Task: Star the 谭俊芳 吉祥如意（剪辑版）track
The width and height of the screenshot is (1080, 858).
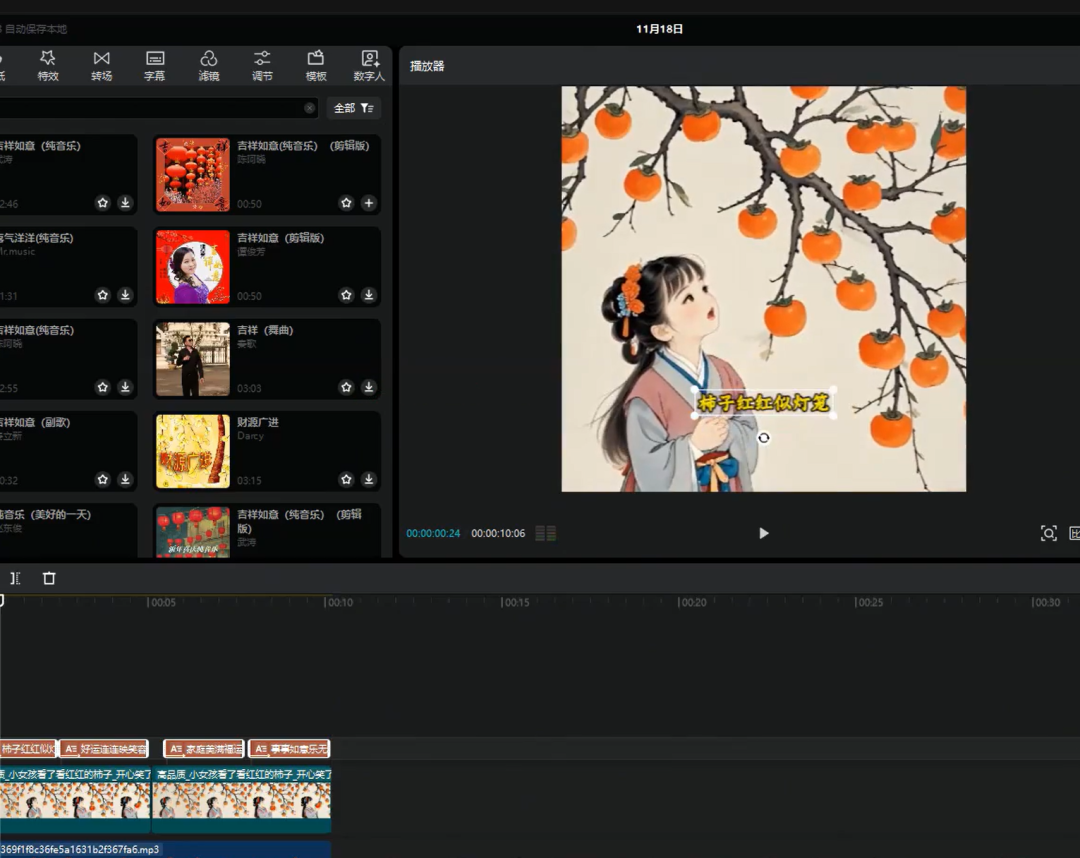Action: [x=346, y=295]
